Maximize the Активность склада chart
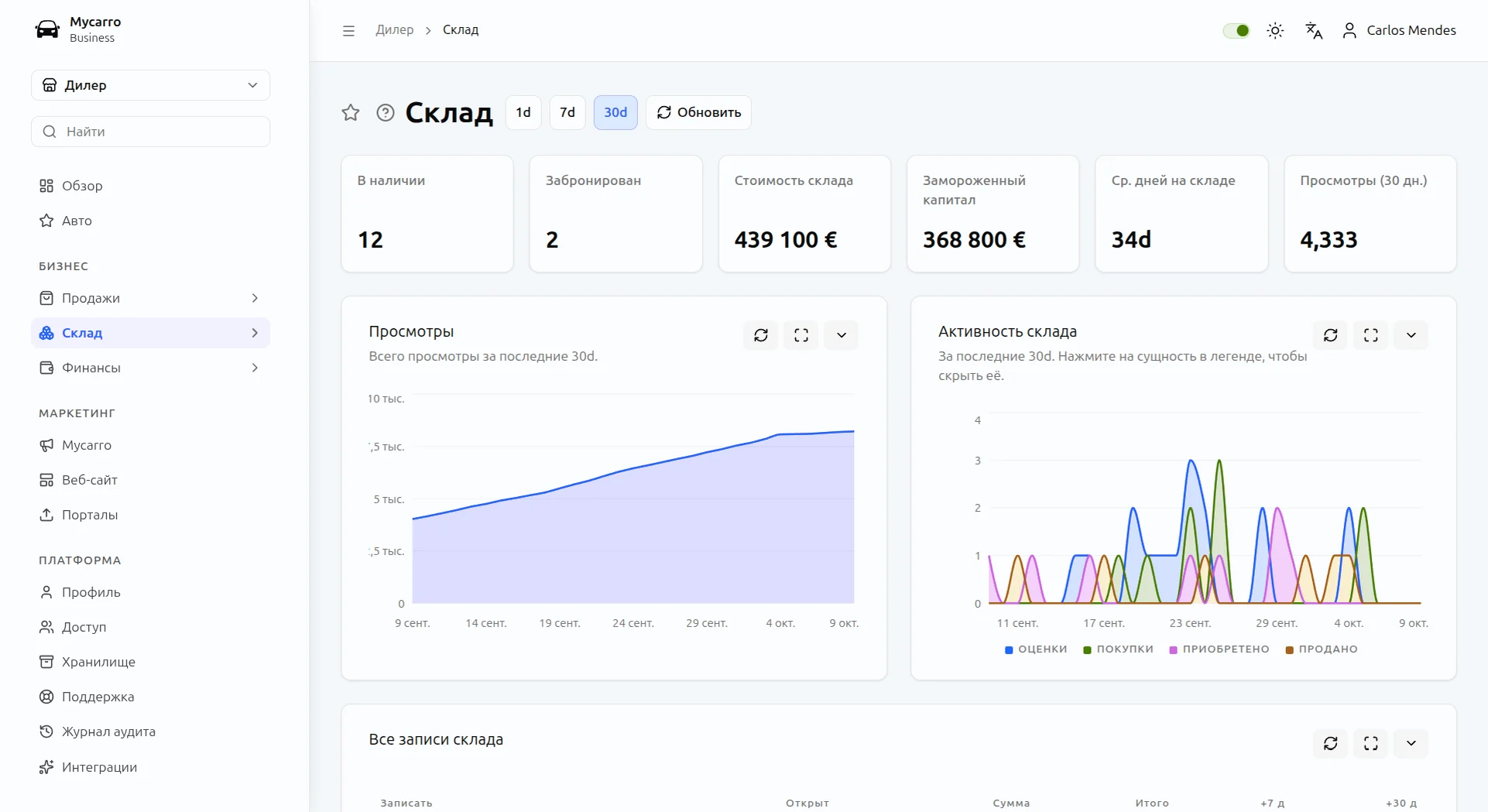The image size is (1488, 812). 1371,335
